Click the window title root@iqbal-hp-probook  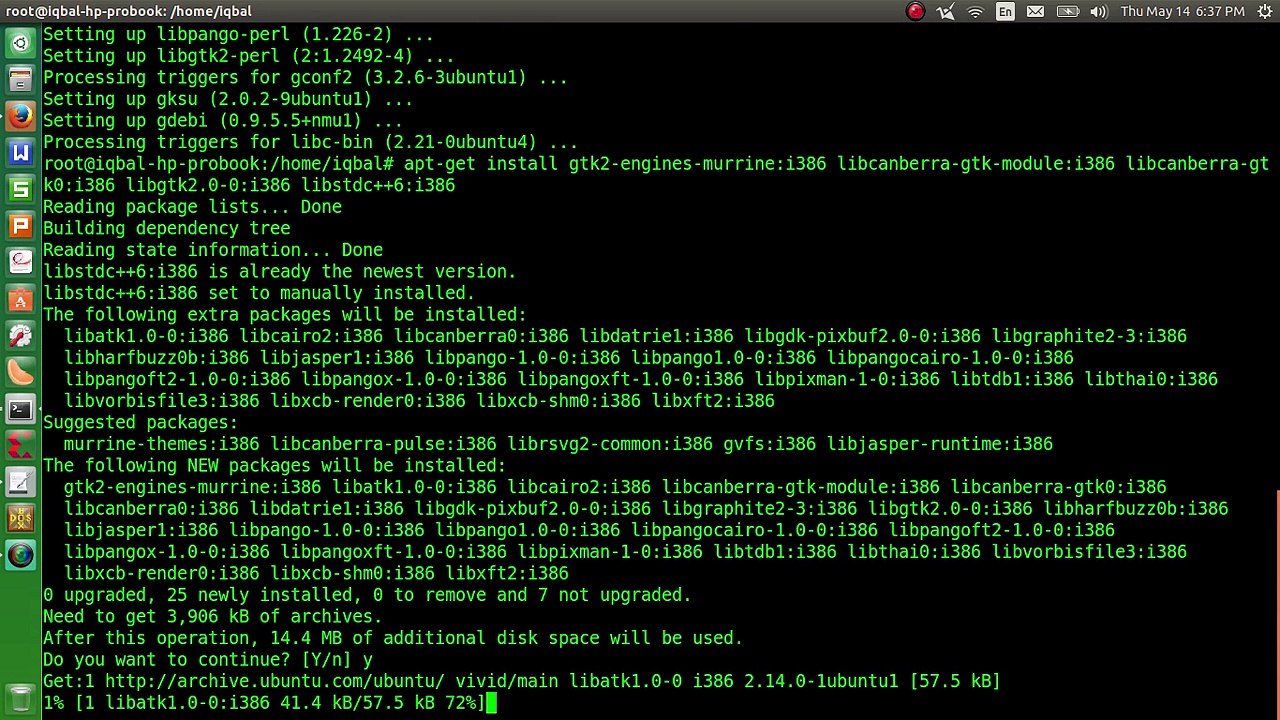click(129, 11)
